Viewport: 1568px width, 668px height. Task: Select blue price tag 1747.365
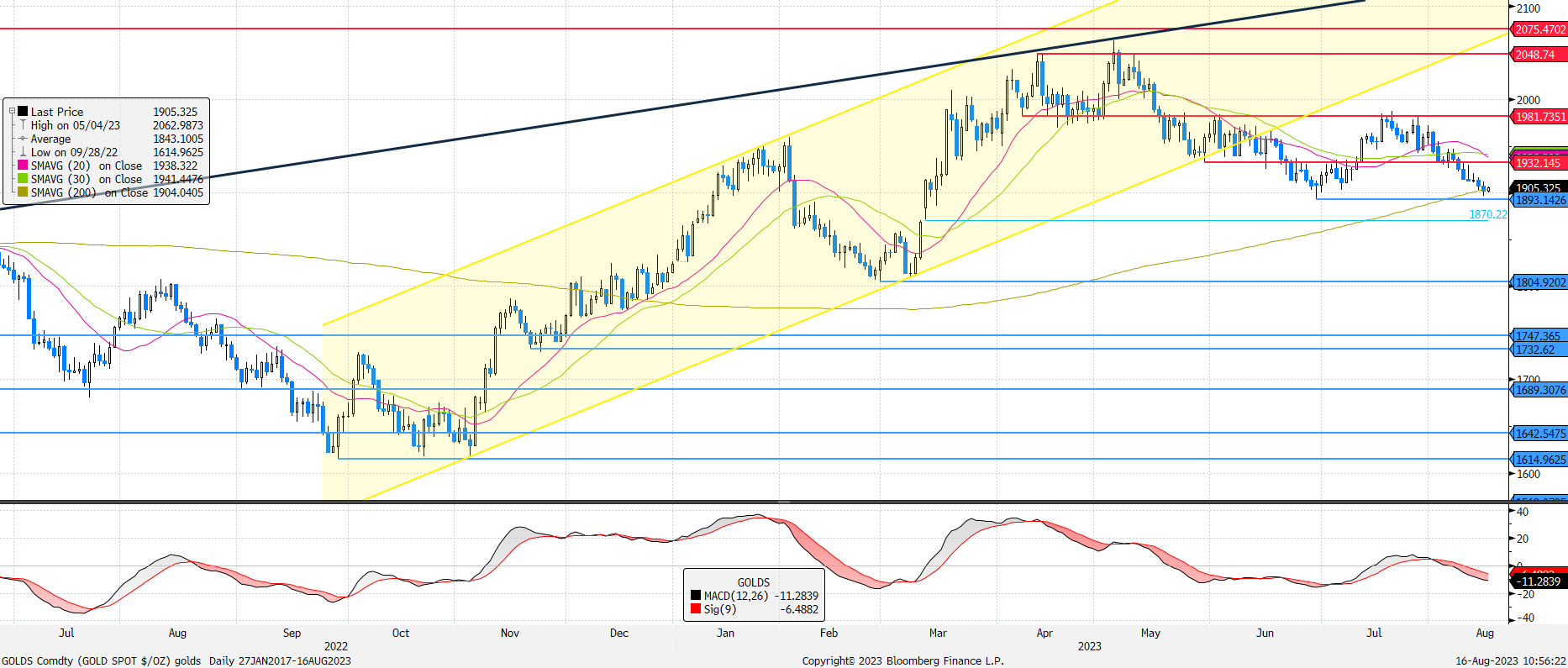tap(1539, 336)
